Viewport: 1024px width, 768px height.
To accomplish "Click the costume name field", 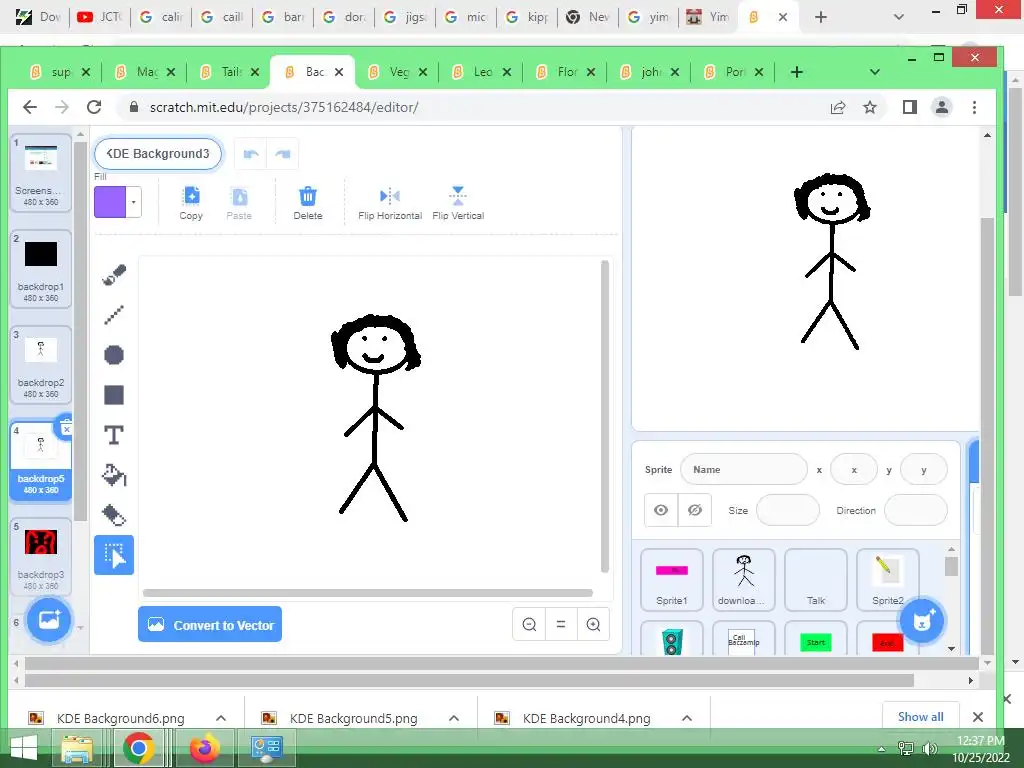I will (158, 154).
